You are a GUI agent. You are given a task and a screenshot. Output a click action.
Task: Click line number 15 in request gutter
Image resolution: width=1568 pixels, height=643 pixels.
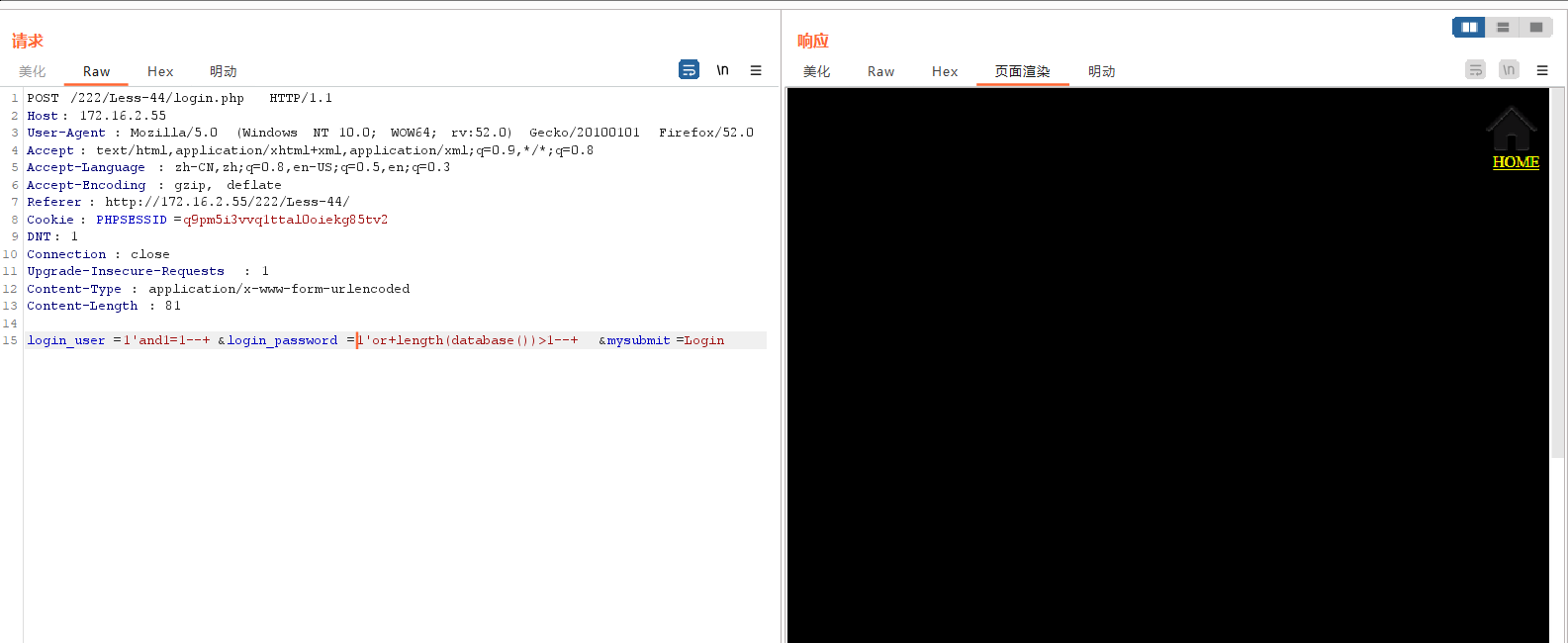coord(10,340)
